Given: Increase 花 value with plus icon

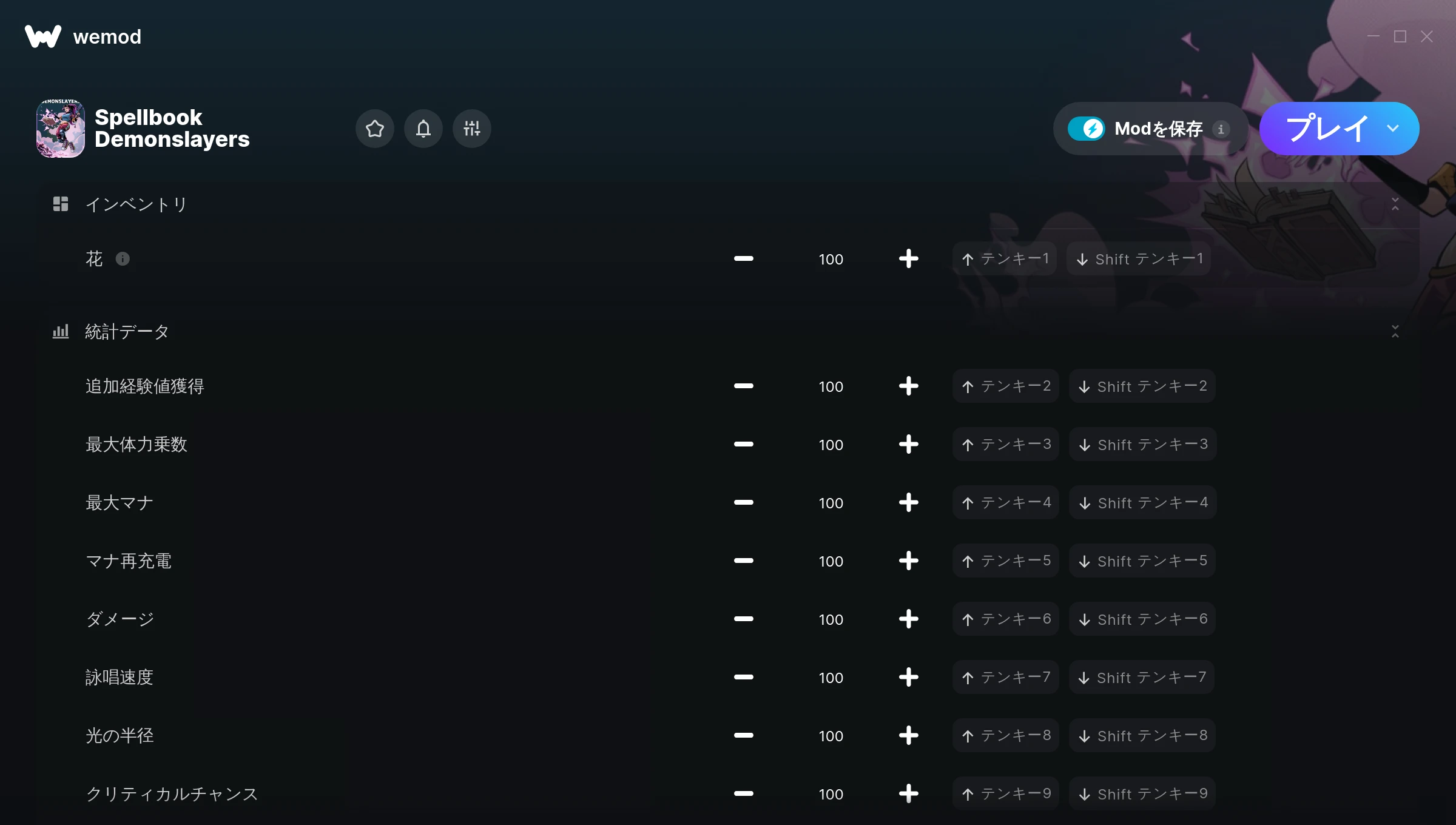Looking at the screenshot, I should [x=908, y=259].
